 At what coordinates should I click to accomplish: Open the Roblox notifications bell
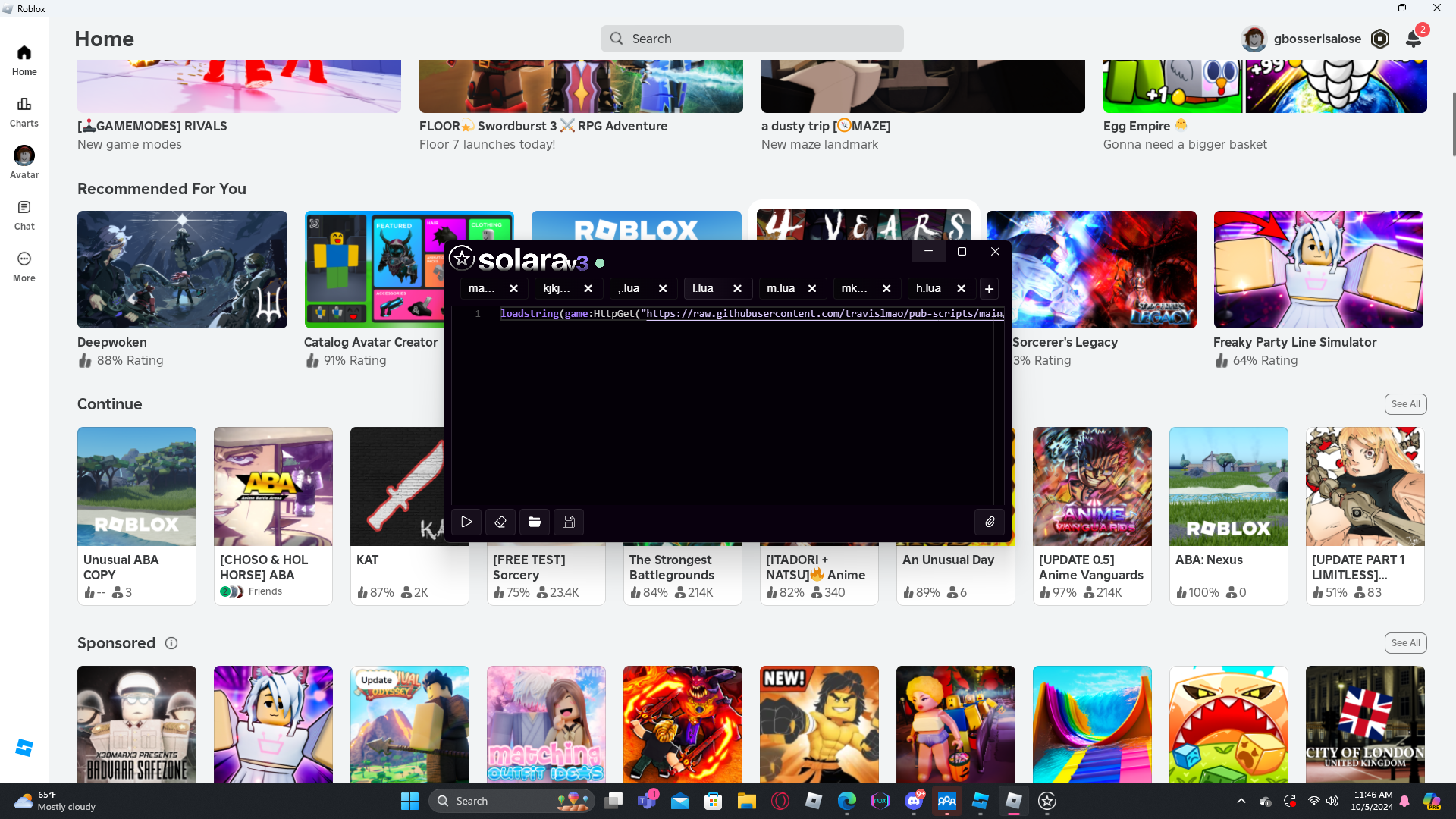[x=1413, y=39]
